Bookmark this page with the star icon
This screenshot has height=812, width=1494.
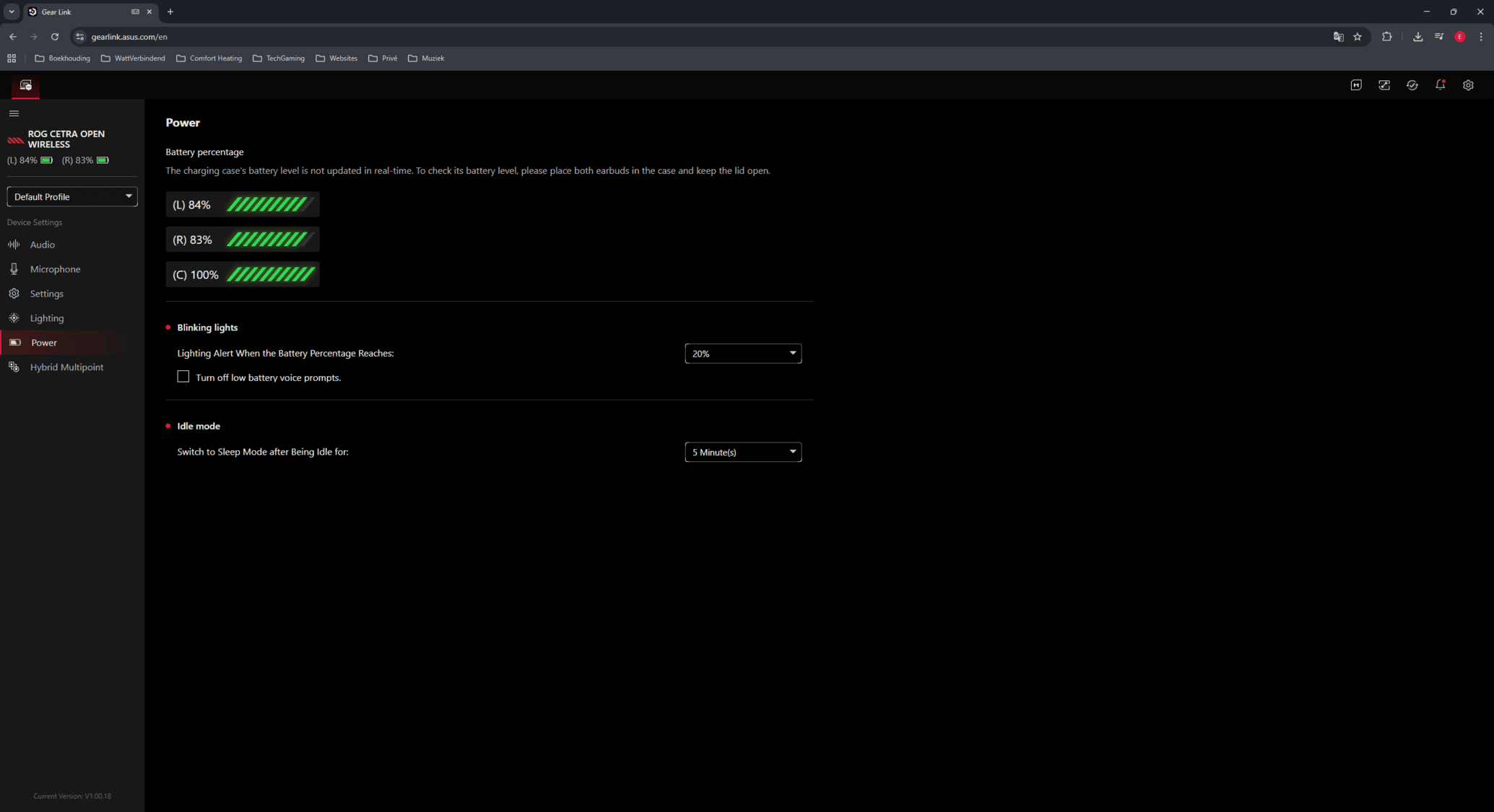coord(1358,37)
